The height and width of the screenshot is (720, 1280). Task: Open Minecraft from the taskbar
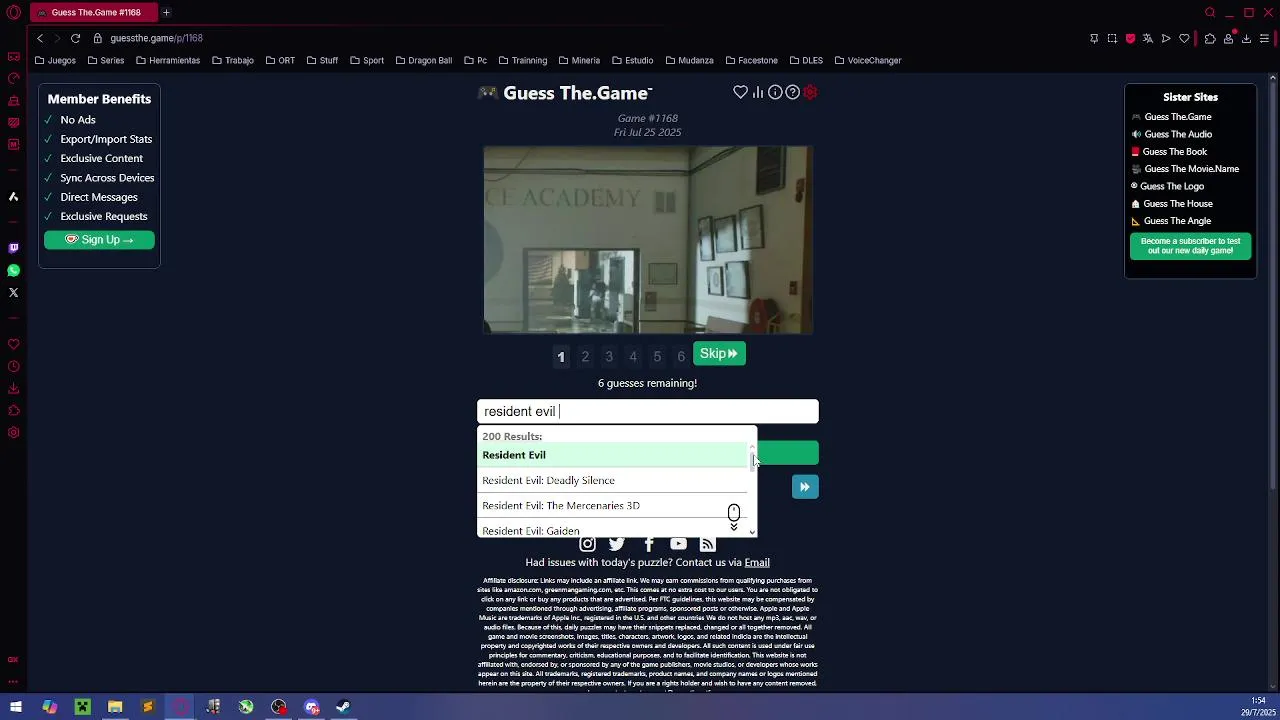[82, 707]
